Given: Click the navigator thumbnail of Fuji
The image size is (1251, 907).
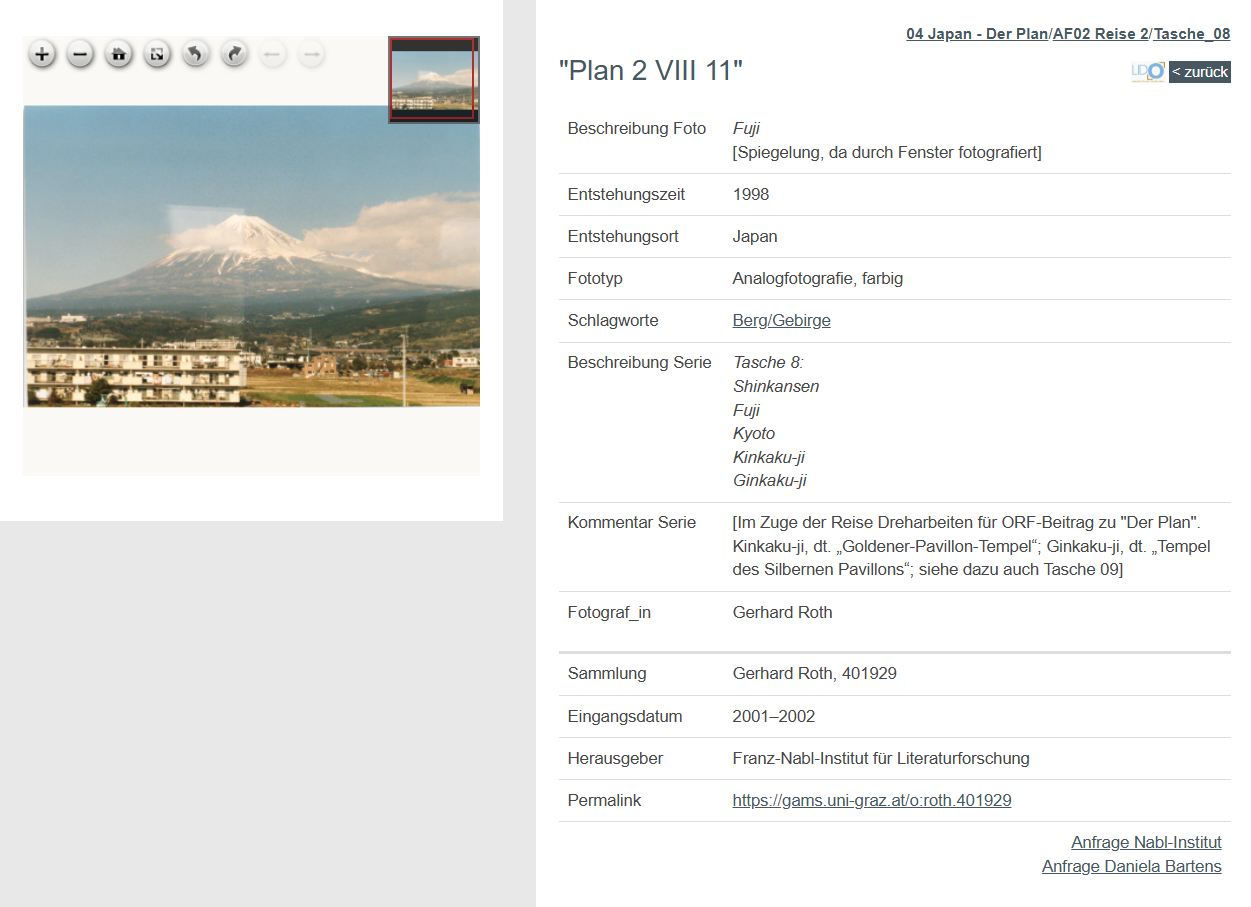Looking at the screenshot, I should (433, 82).
